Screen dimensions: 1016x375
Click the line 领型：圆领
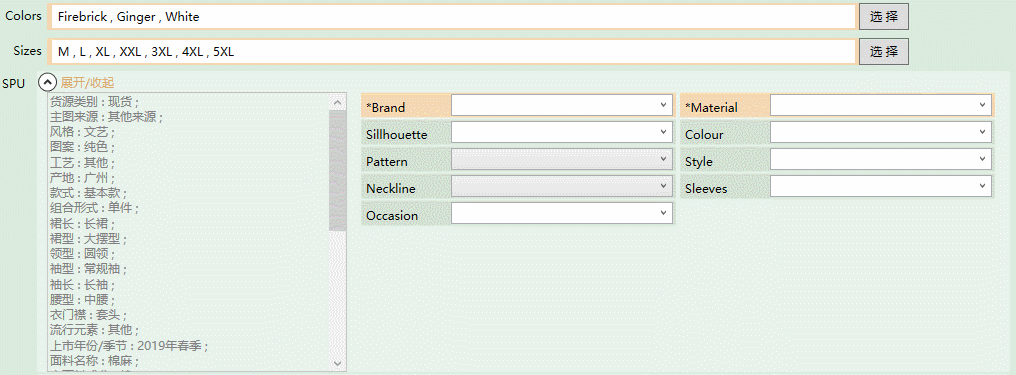point(83,254)
